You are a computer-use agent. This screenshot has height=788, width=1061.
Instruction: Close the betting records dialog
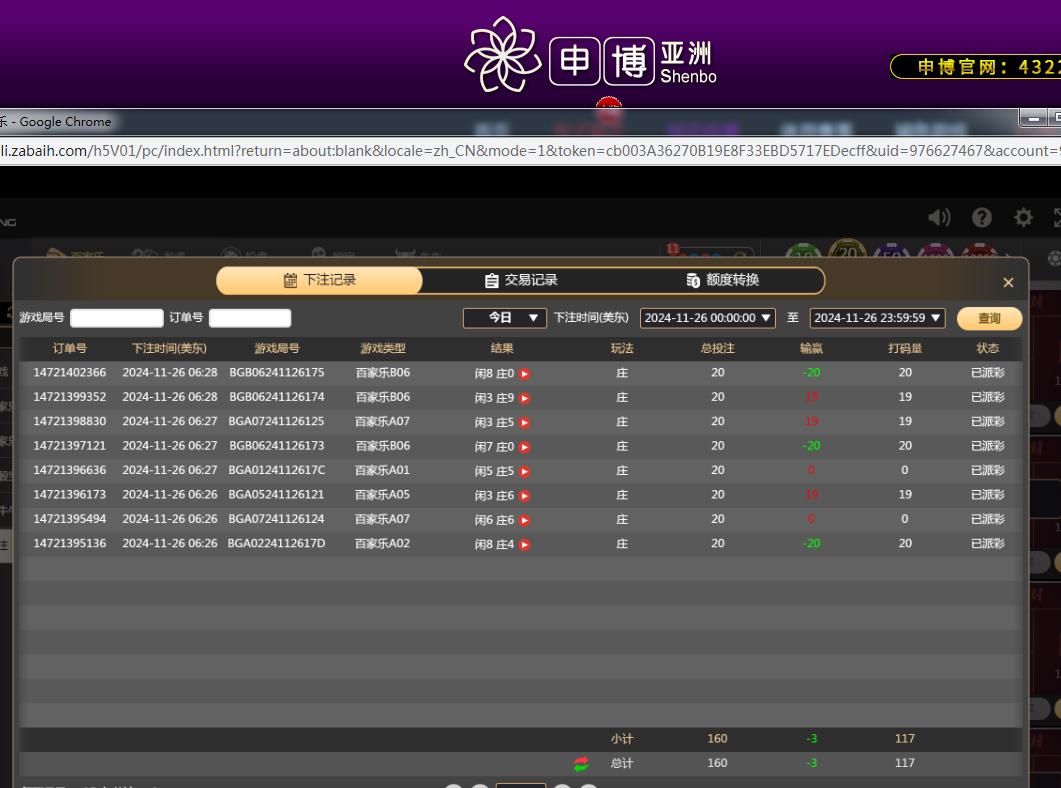[1008, 283]
